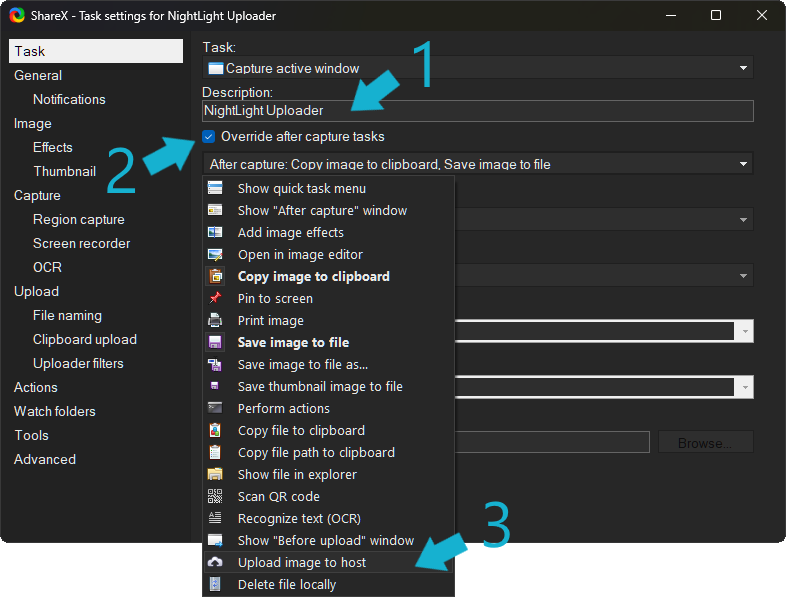Go to Uploader filters in sidebar
Image resolution: width=786 pixels, height=597 pixels.
(78, 364)
